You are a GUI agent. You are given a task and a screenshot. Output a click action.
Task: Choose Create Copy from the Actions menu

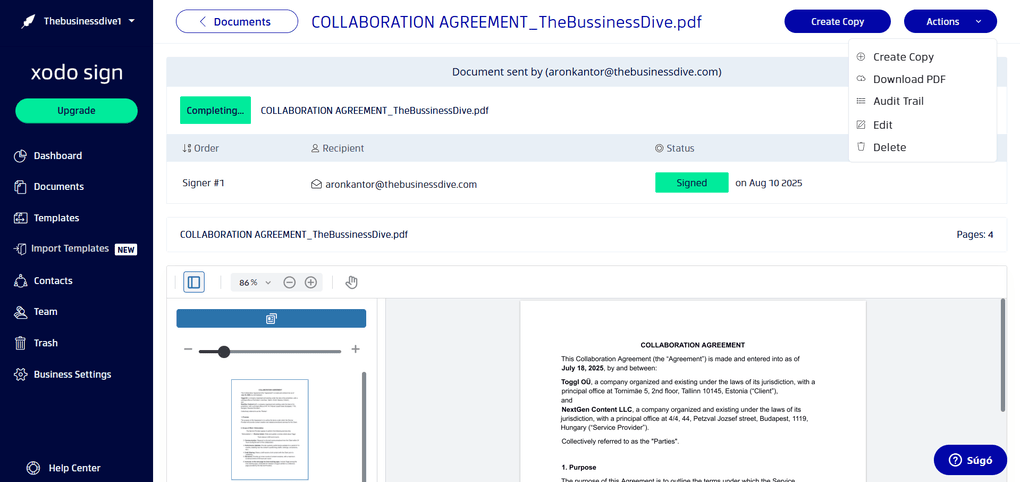903,57
